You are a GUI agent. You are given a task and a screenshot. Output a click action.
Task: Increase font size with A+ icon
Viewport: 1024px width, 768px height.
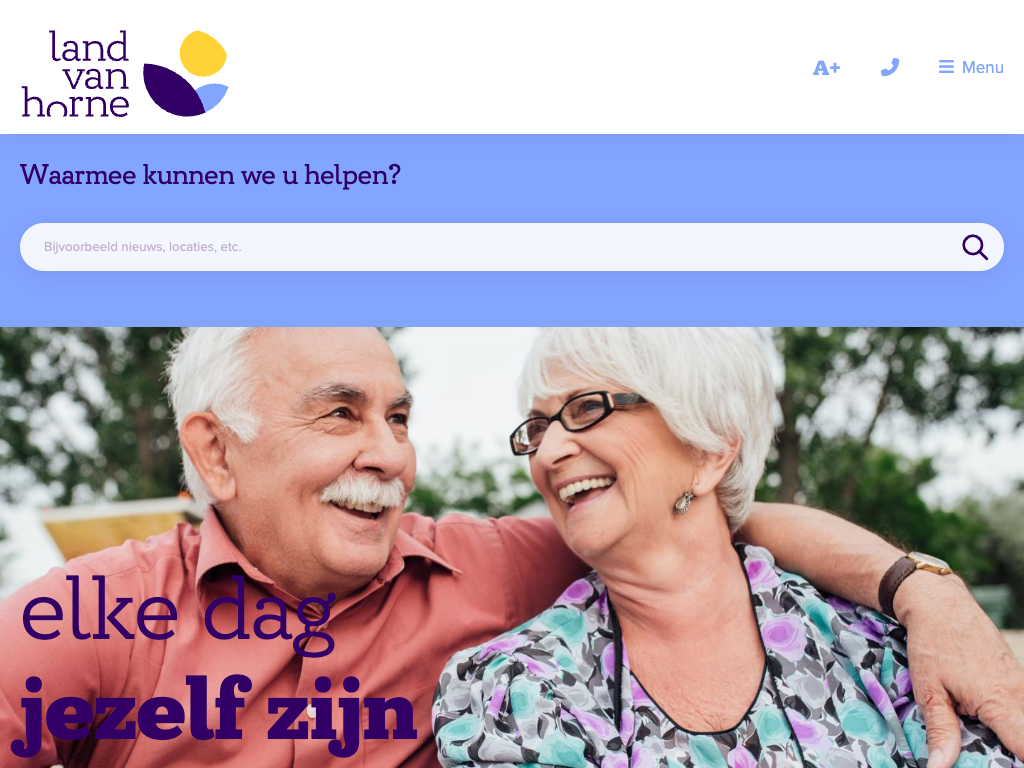tap(826, 67)
